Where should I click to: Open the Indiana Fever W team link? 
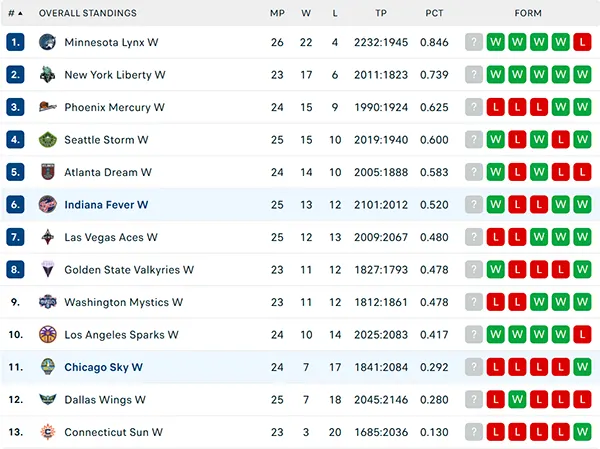(x=106, y=205)
